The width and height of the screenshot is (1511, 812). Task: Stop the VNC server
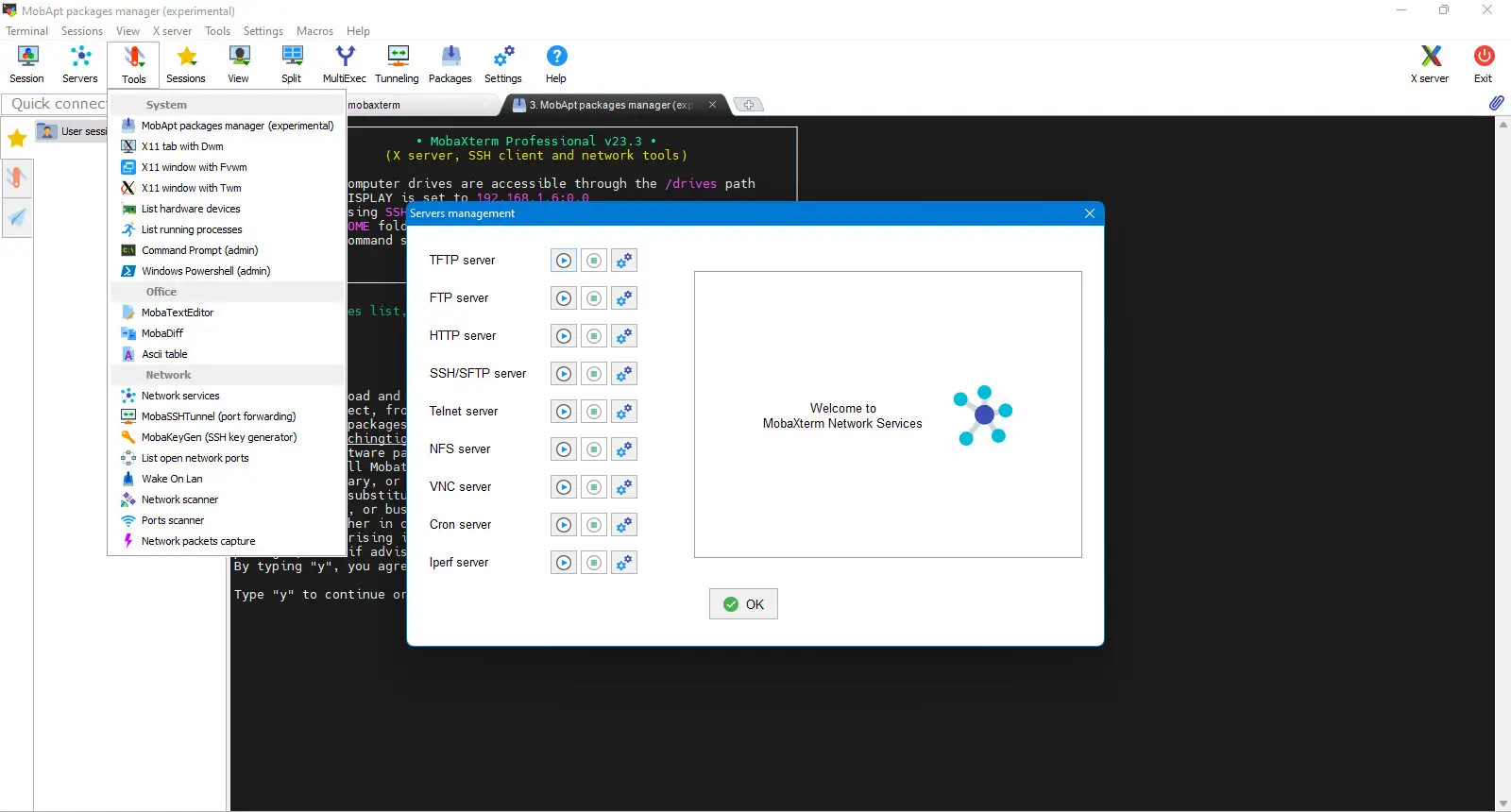click(x=594, y=487)
